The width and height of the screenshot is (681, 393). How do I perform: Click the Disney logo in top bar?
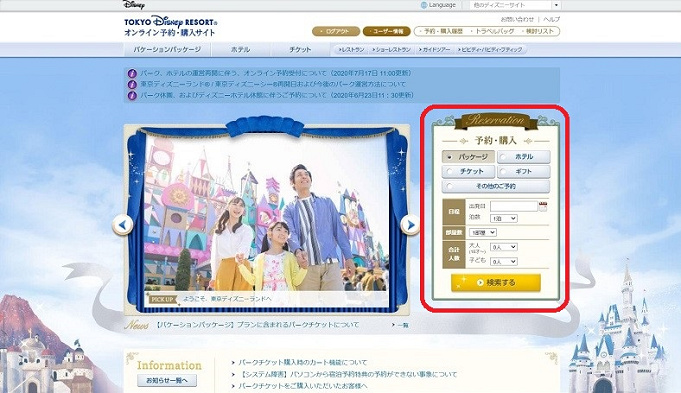pyautogui.click(x=134, y=5)
